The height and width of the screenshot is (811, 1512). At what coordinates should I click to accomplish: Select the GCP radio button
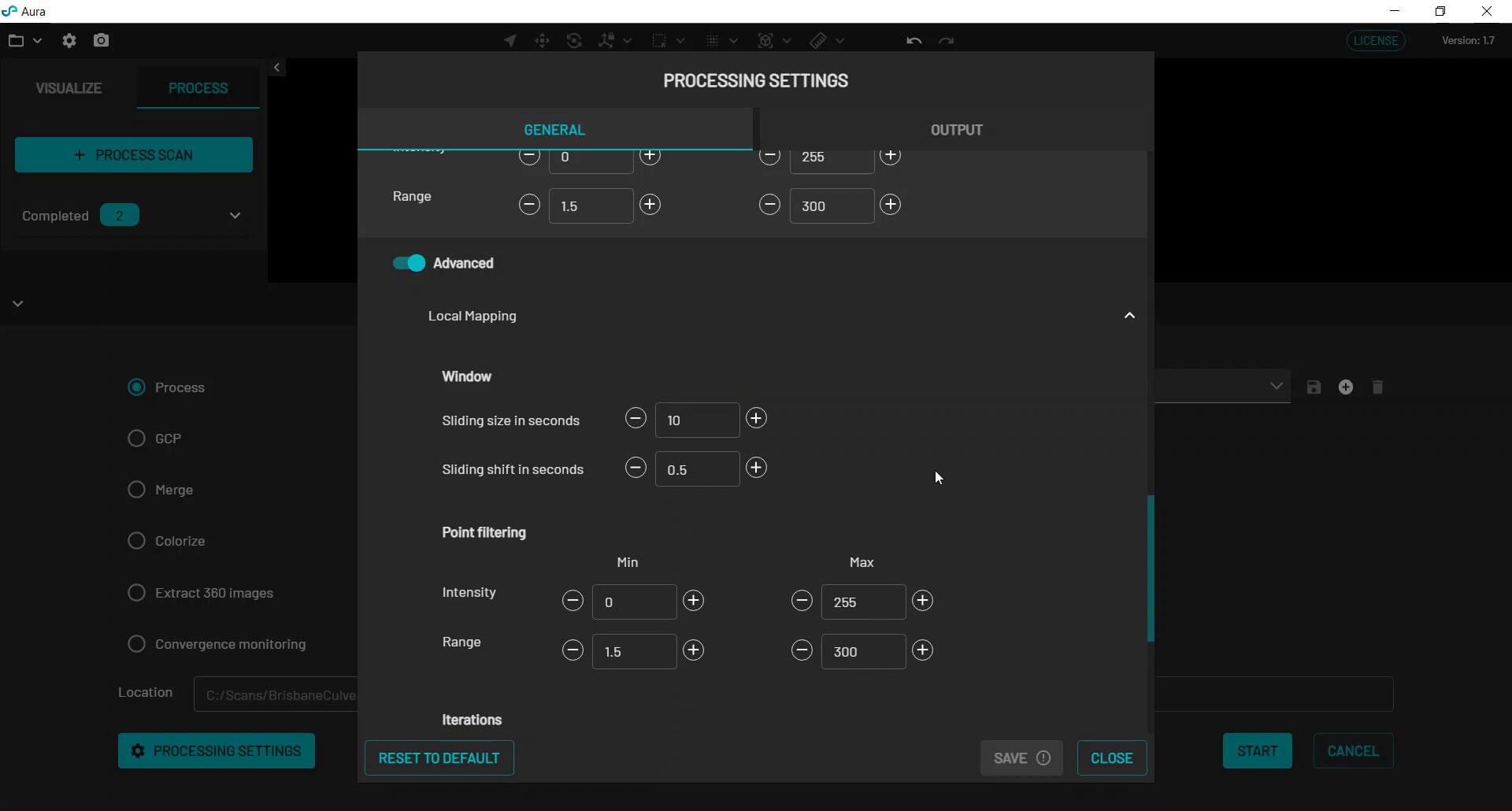[x=136, y=439]
